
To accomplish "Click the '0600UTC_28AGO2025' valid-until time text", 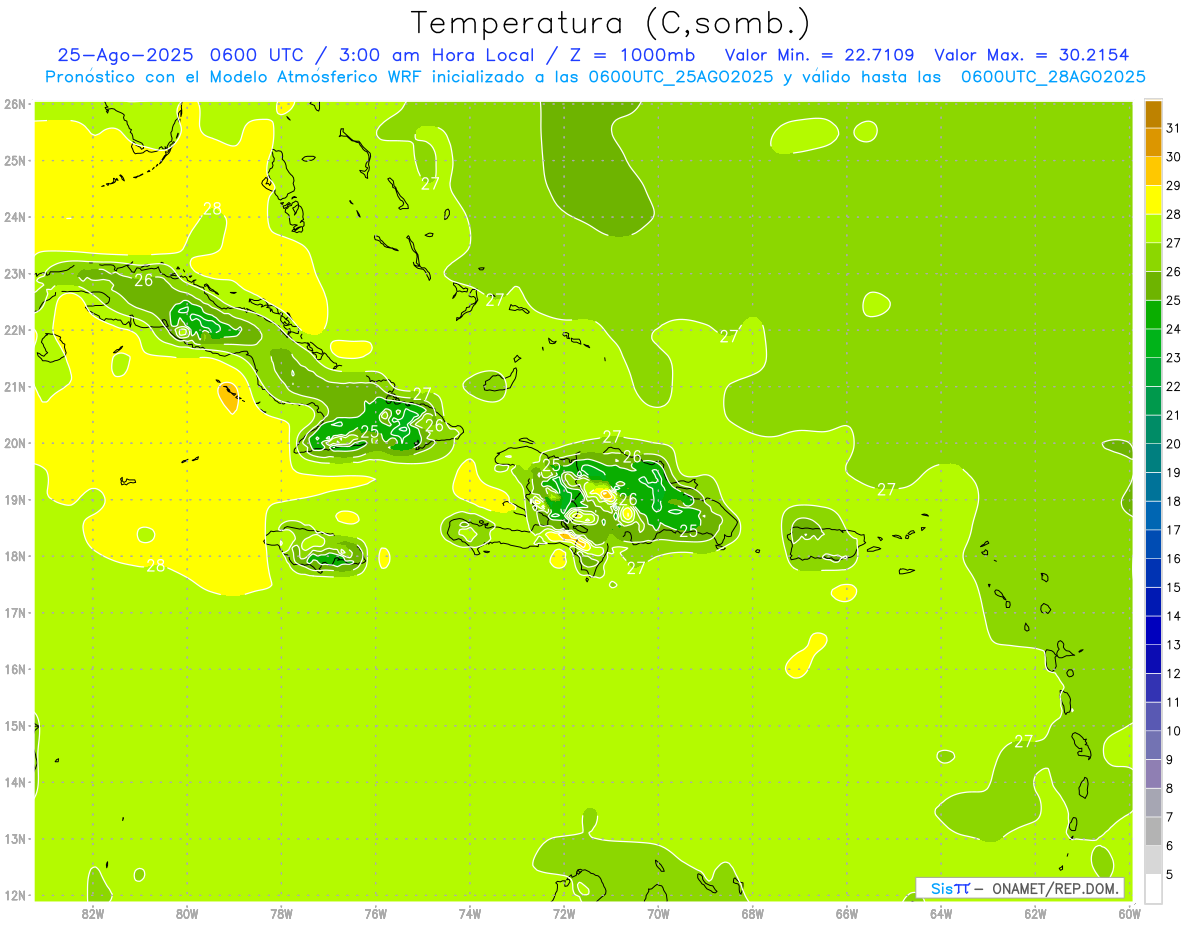I will coord(1053,77).
